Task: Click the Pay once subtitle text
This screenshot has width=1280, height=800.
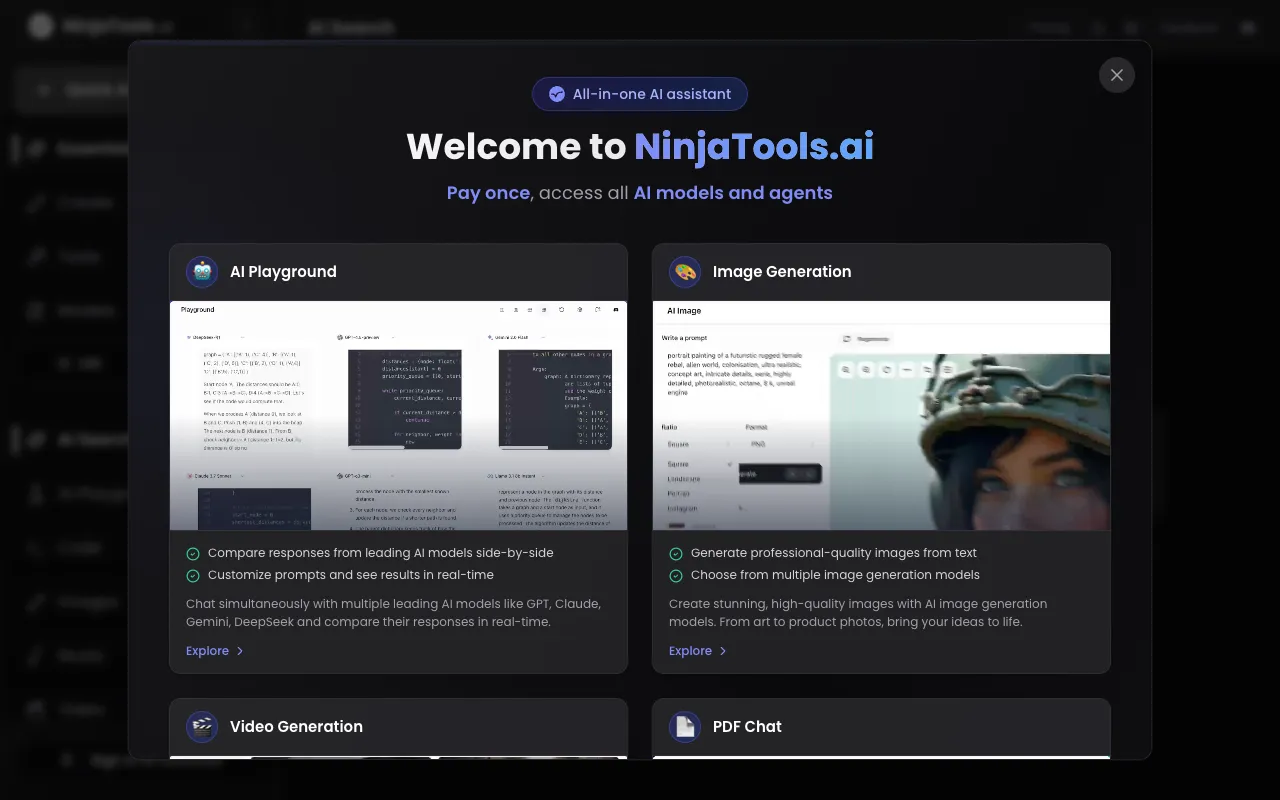Action: (488, 193)
